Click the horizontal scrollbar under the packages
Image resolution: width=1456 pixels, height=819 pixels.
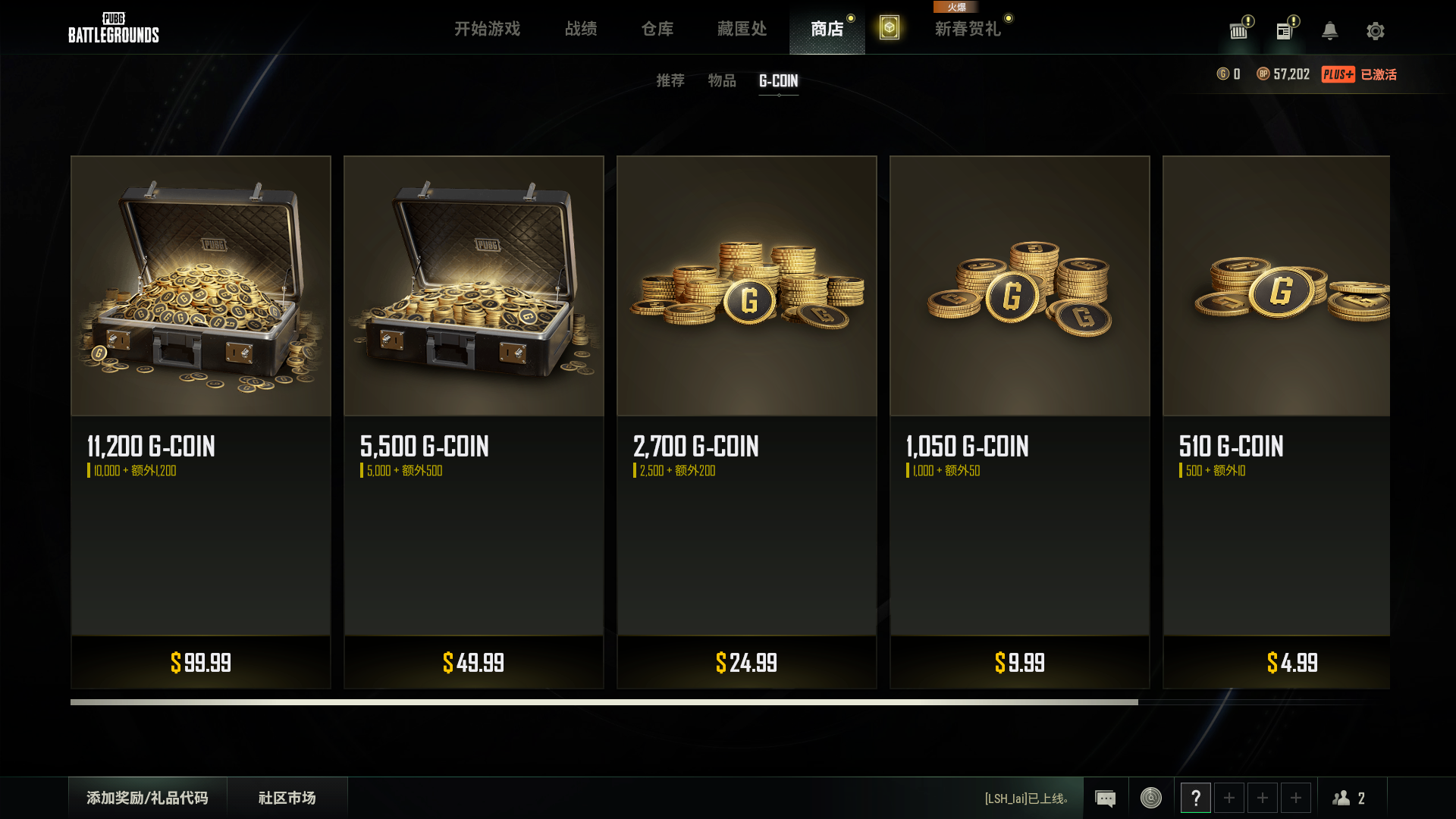[604, 702]
